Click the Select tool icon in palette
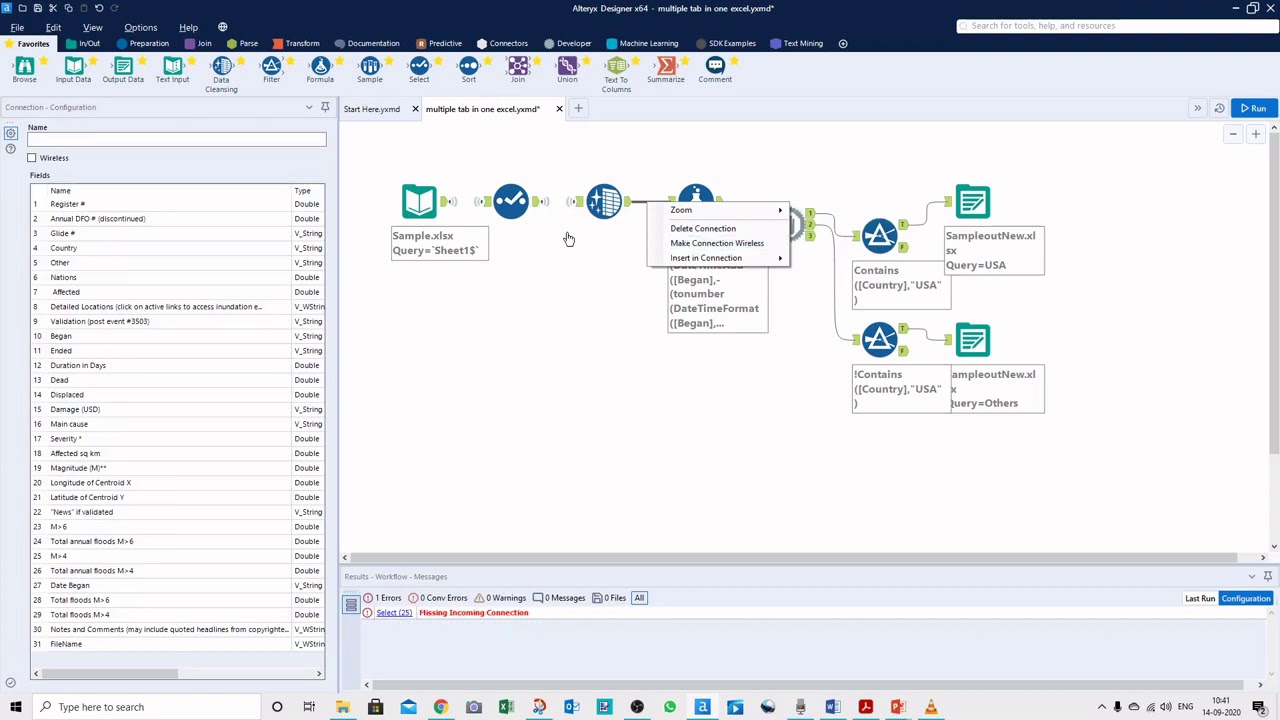 click(x=419, y=67)
